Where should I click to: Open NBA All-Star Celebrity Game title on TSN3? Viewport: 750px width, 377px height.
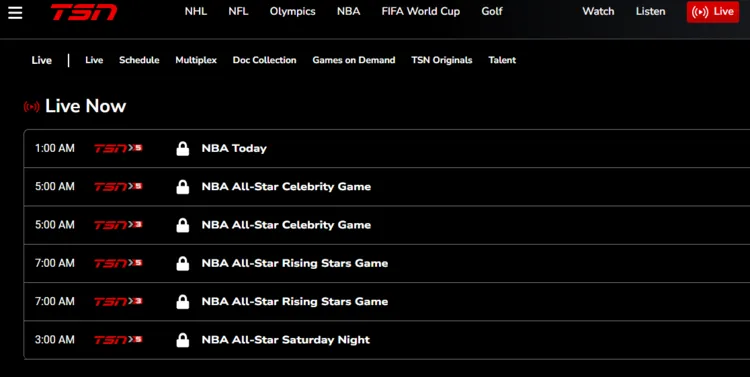287,225
